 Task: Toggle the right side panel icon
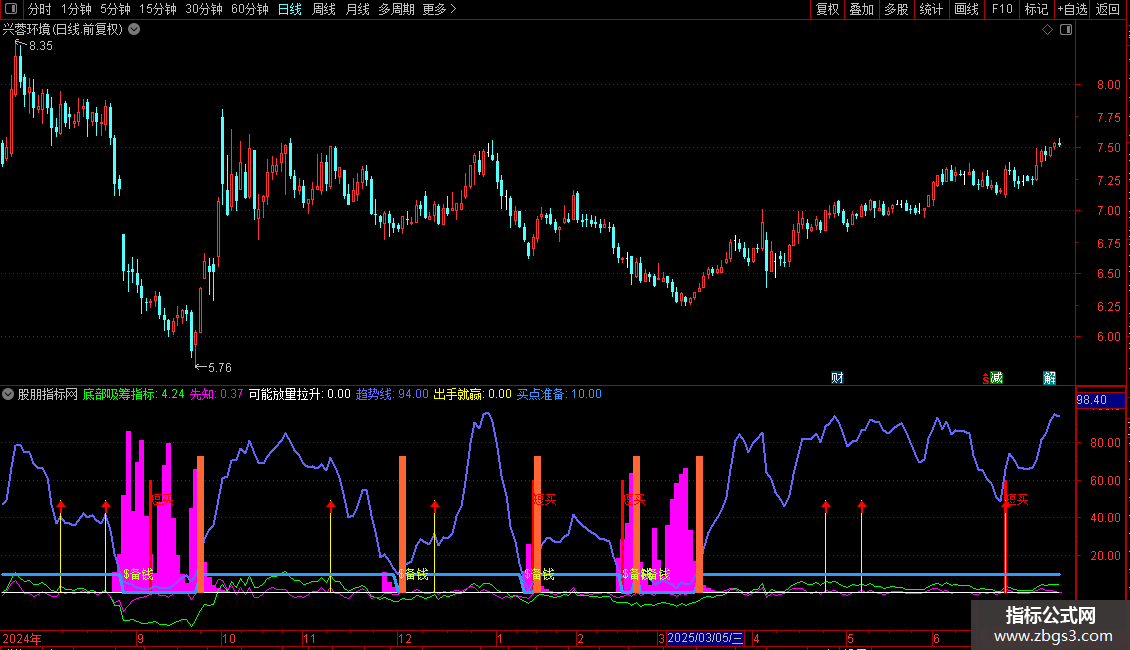click(x=1064, y=30)
